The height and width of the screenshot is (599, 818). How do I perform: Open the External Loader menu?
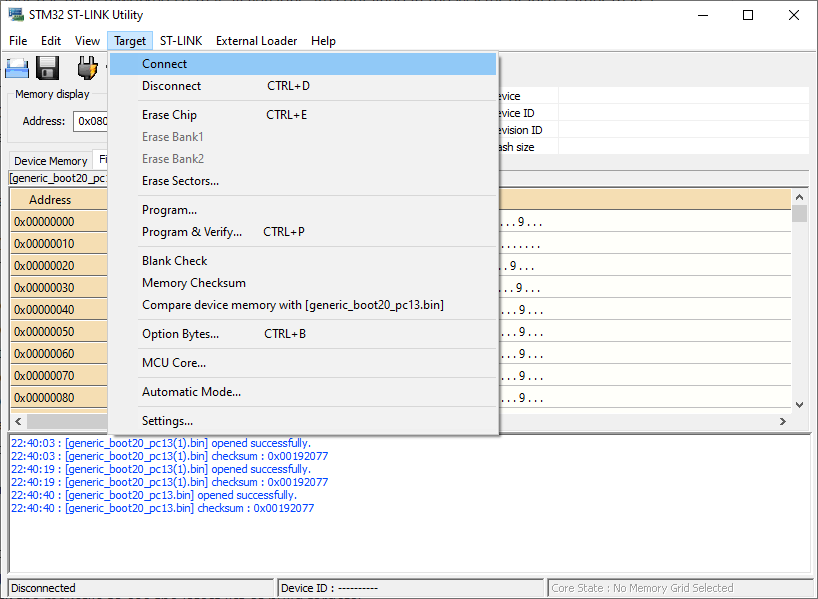coord(256,41)
